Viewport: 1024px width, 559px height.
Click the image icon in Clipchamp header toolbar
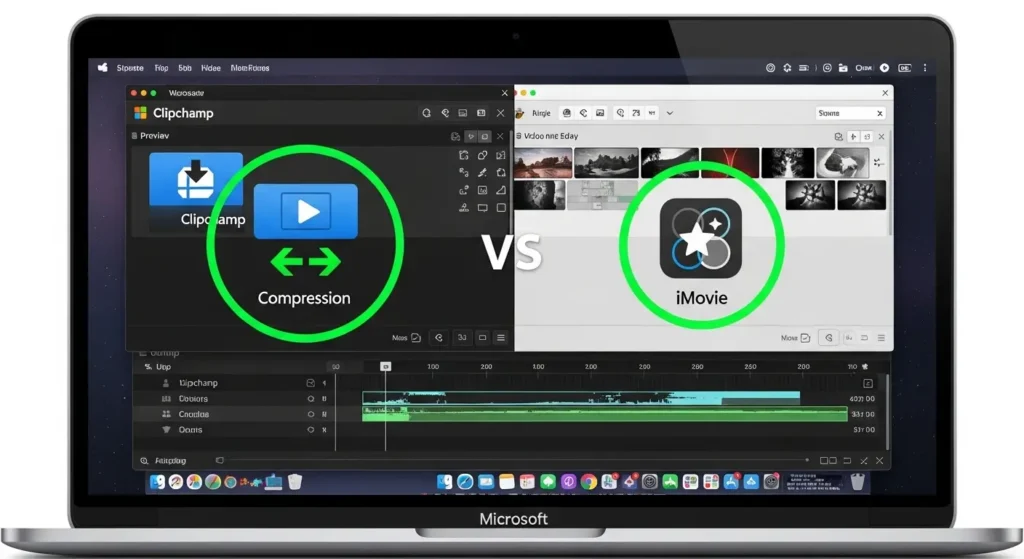point(462,113)
